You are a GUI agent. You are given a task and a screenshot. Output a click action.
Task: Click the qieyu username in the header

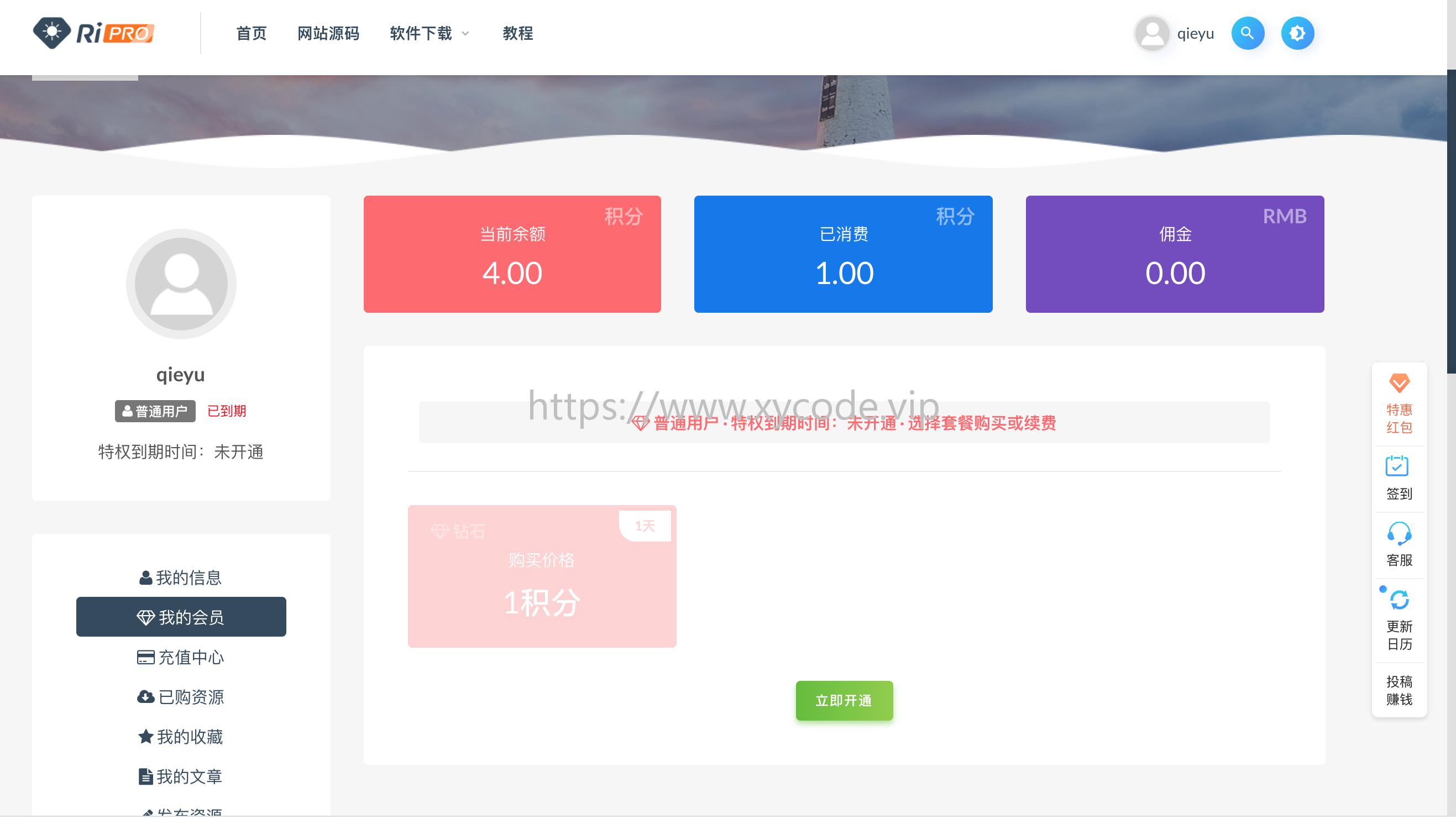point(1196,34)
